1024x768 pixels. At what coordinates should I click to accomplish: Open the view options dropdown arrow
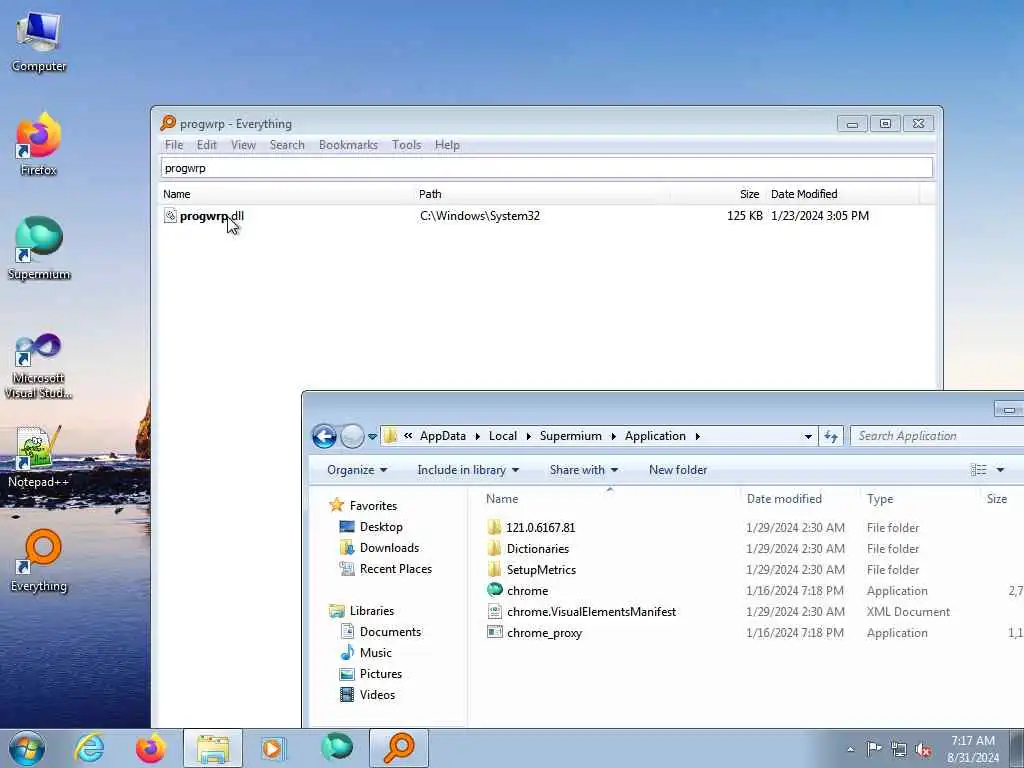(1000, 470)
